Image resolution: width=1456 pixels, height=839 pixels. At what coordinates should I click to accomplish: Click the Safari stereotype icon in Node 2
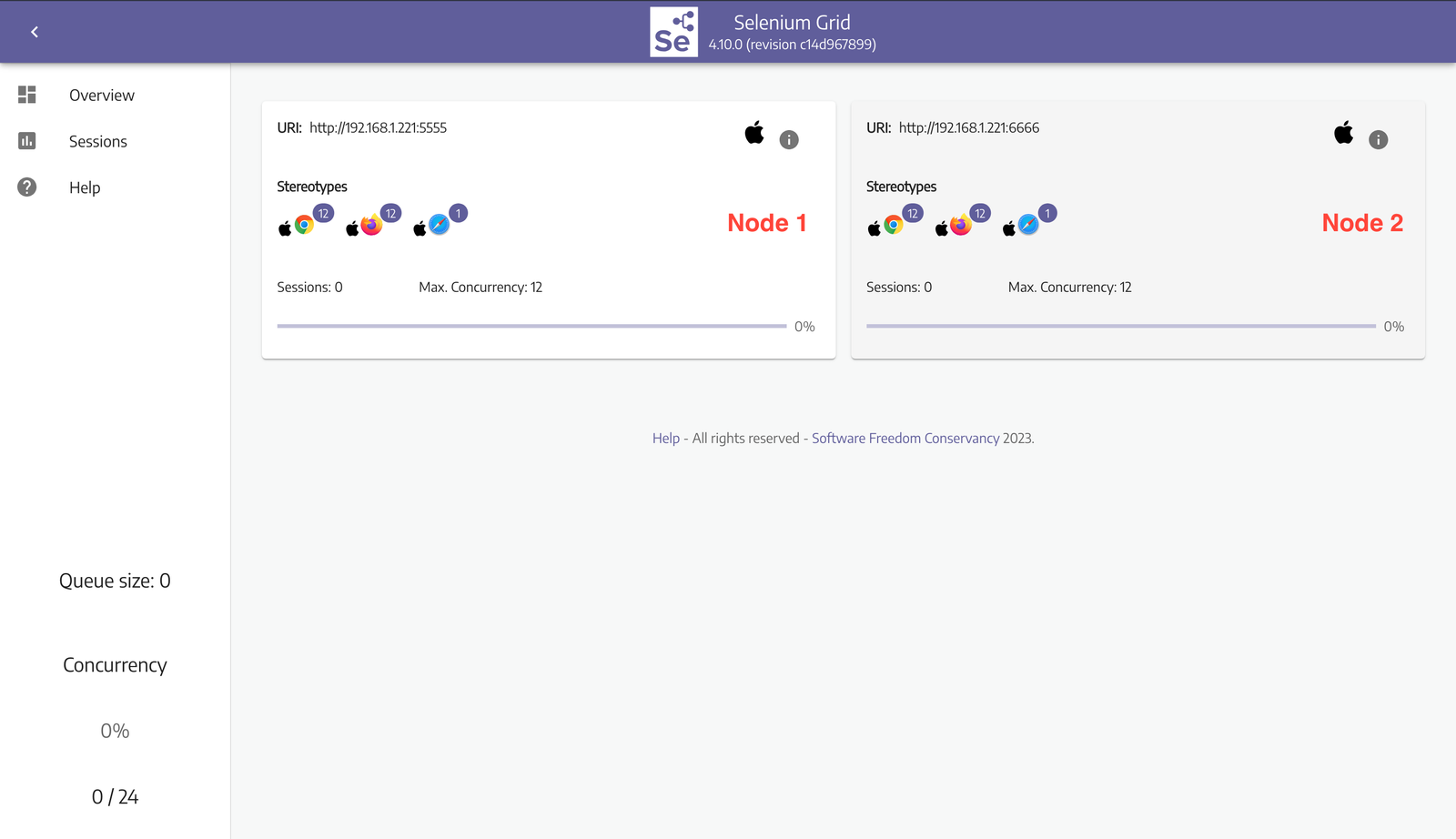pyautogui.click(x=1028, y=225)
